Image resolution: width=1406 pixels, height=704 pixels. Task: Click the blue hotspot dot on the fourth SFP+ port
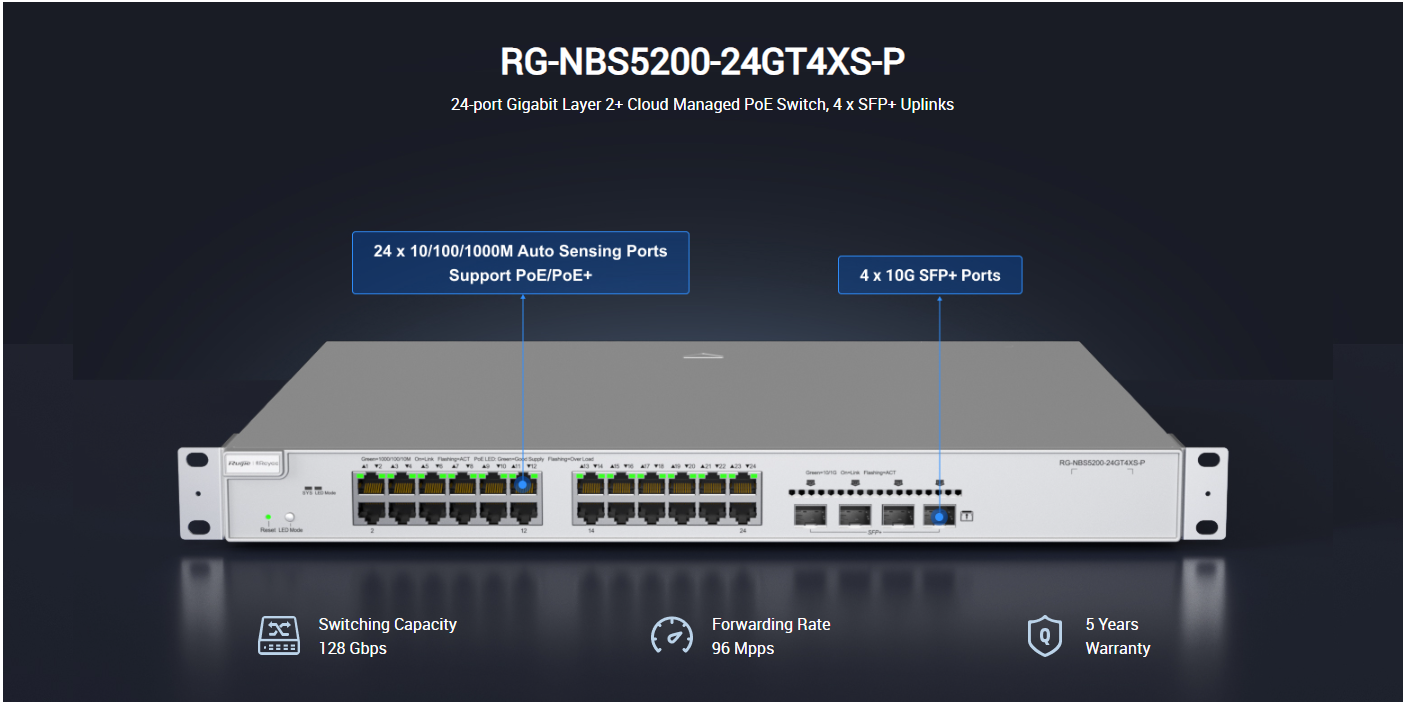point(939,516)
